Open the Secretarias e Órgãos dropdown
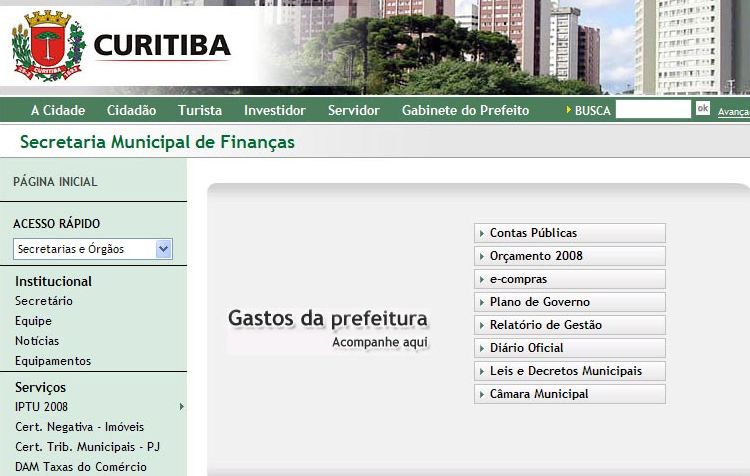Viewport: 750px width, 476px height. coord(93,249)
